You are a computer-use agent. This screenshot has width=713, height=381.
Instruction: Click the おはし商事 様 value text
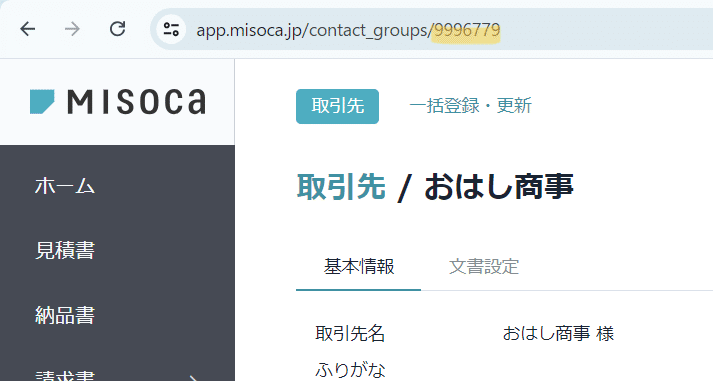558,334
